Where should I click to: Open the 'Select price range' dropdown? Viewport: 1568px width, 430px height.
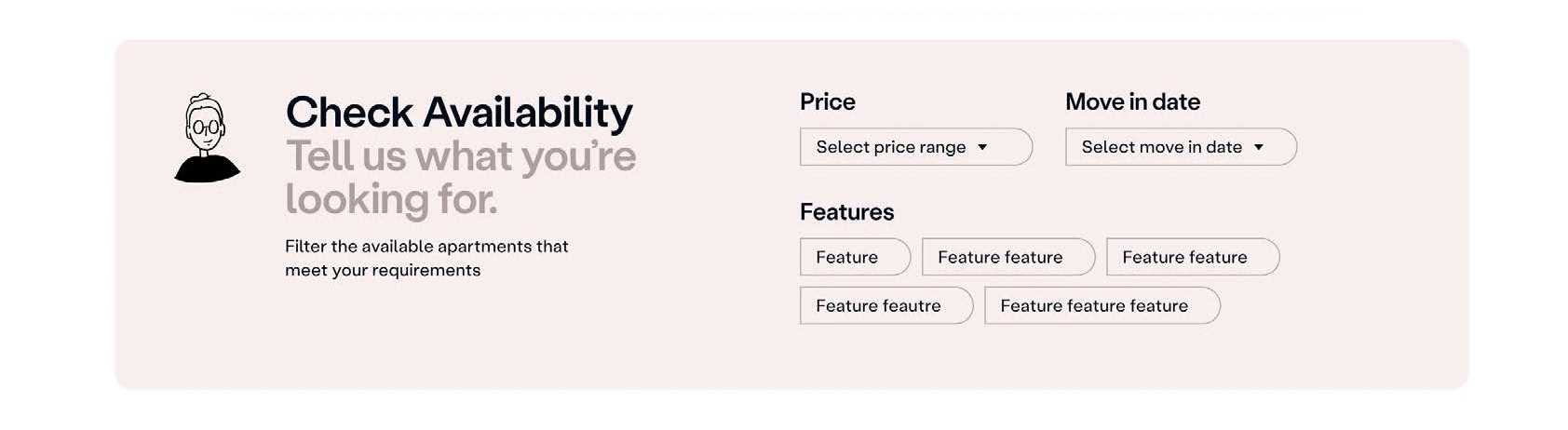point(915,147)
